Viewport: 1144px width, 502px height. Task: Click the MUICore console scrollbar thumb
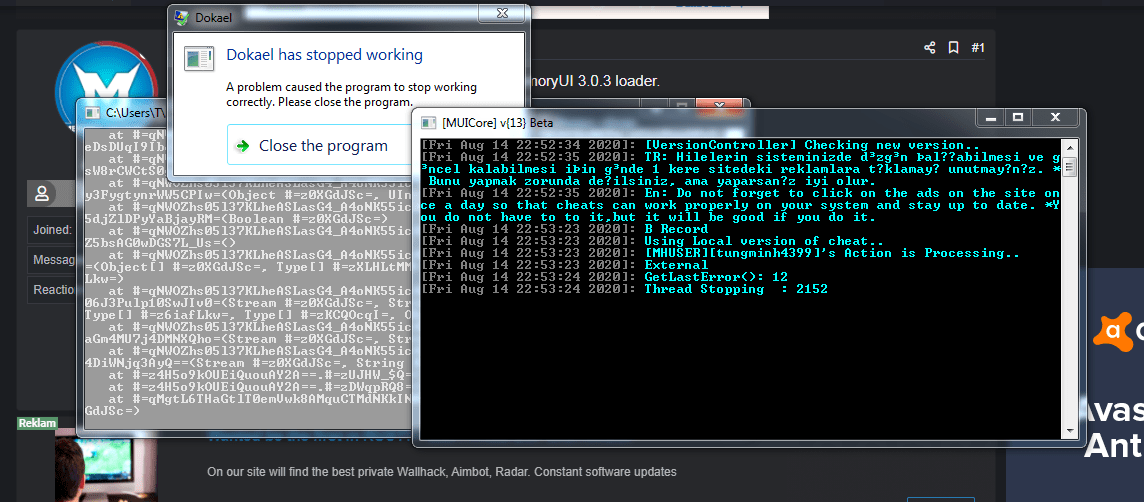coord(1069,165)
